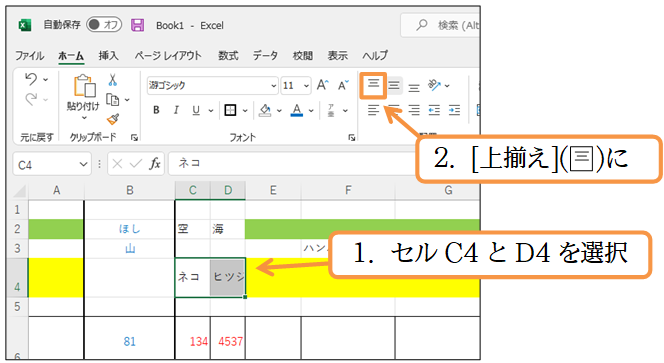The height and width of the screenshot is (363, 664).
Task: Open the font size 11 dropdown
Action: click(307, 86)
